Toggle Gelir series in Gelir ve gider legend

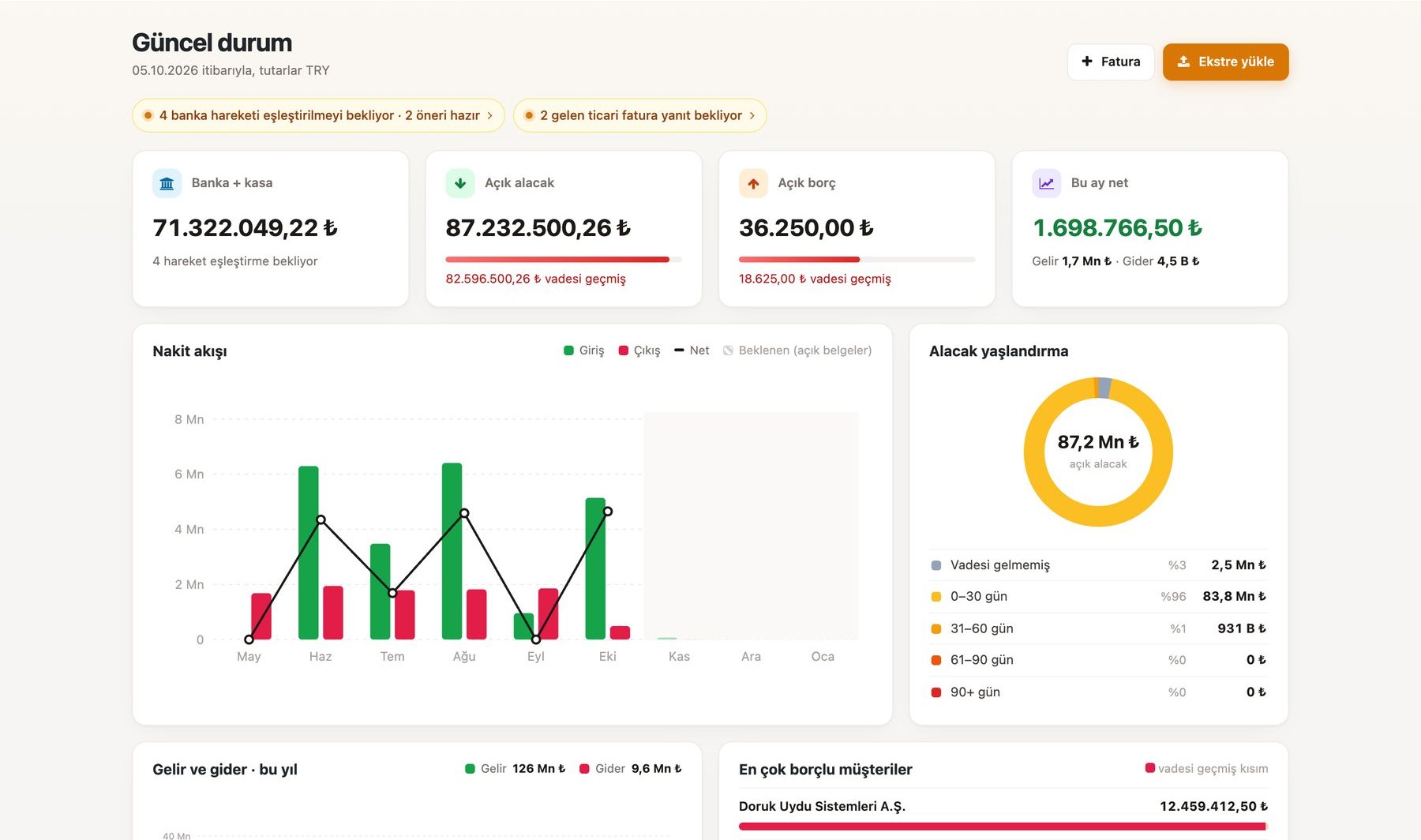click(515, 769)
